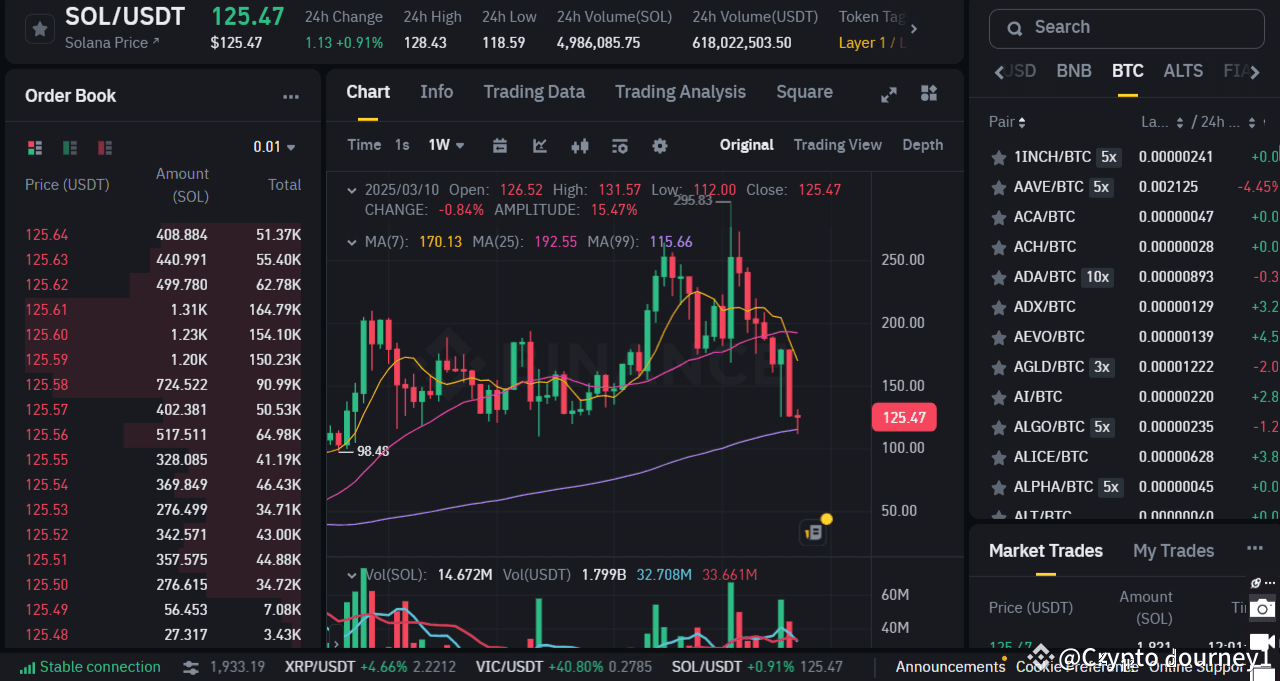The height and width of the screenshot is (681, 1280).
Task: Toggle the favorite star for 1INCH/BTC
Action: (x=997, y=157)
